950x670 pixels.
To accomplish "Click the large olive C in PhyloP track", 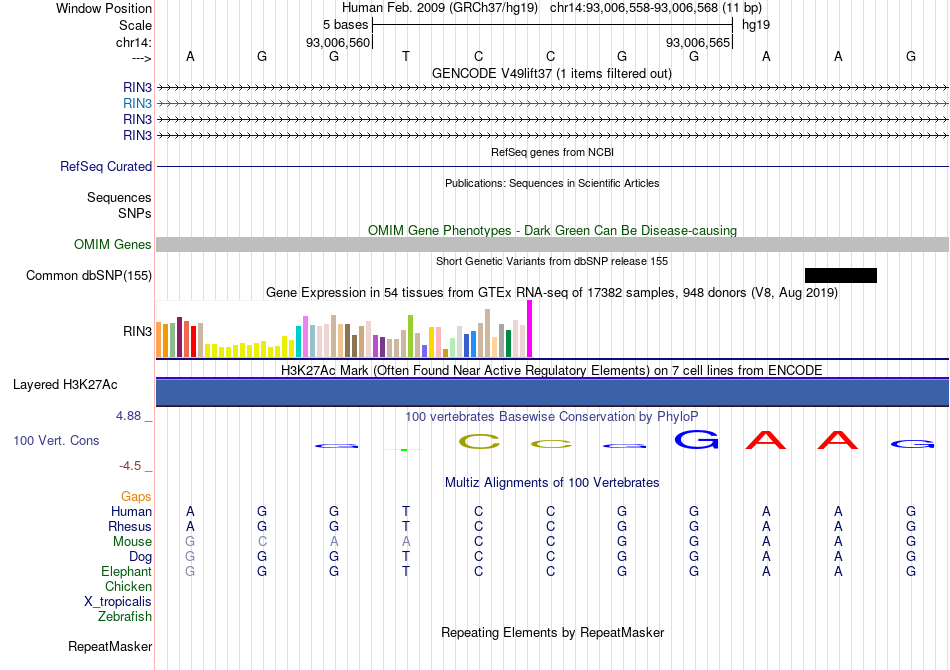I will 479,442.
